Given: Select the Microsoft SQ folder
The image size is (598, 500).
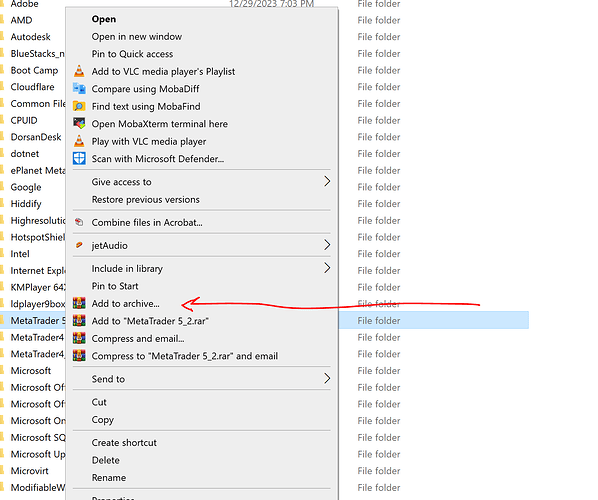Looking at the screenshot, I should pos(38,437).
